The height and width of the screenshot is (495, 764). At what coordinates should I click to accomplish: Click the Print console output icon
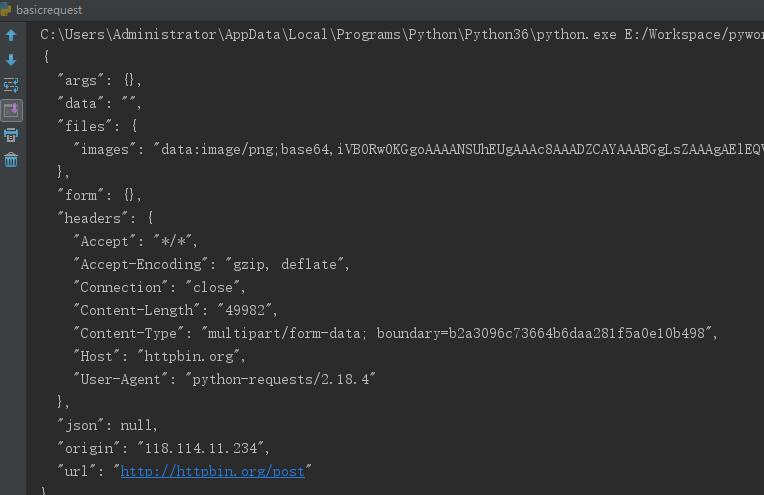[x=11, y=135]
